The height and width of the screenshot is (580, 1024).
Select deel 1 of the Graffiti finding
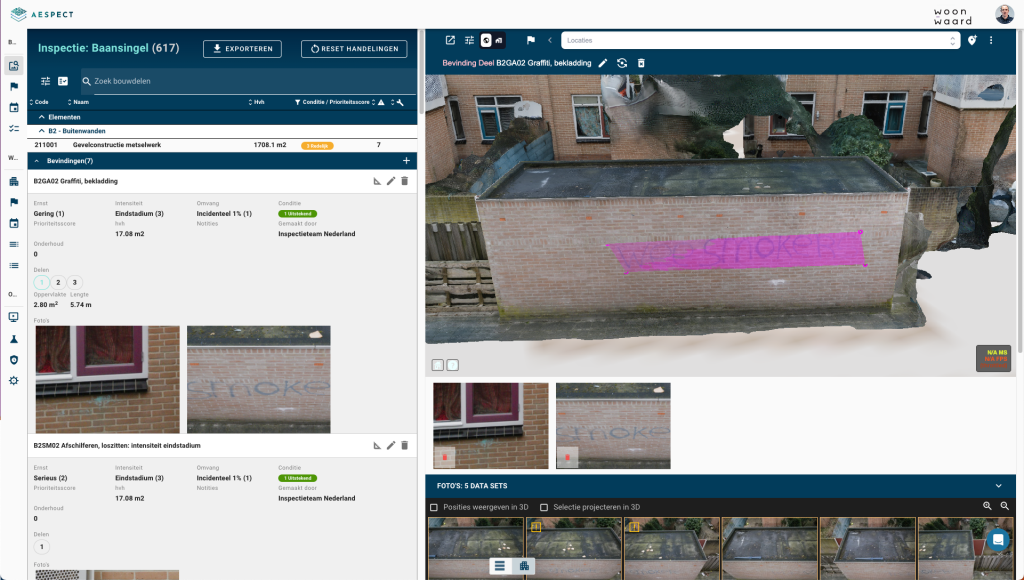42,282
